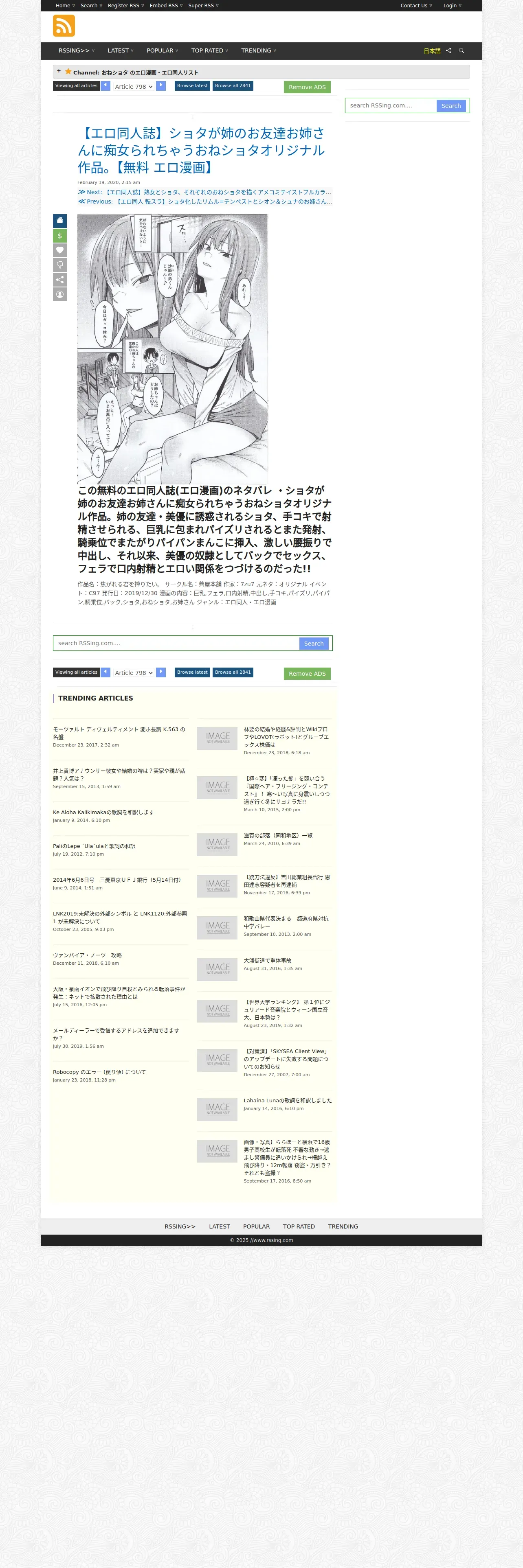Open trending article SKYSEA Client View

(286, 1059)
